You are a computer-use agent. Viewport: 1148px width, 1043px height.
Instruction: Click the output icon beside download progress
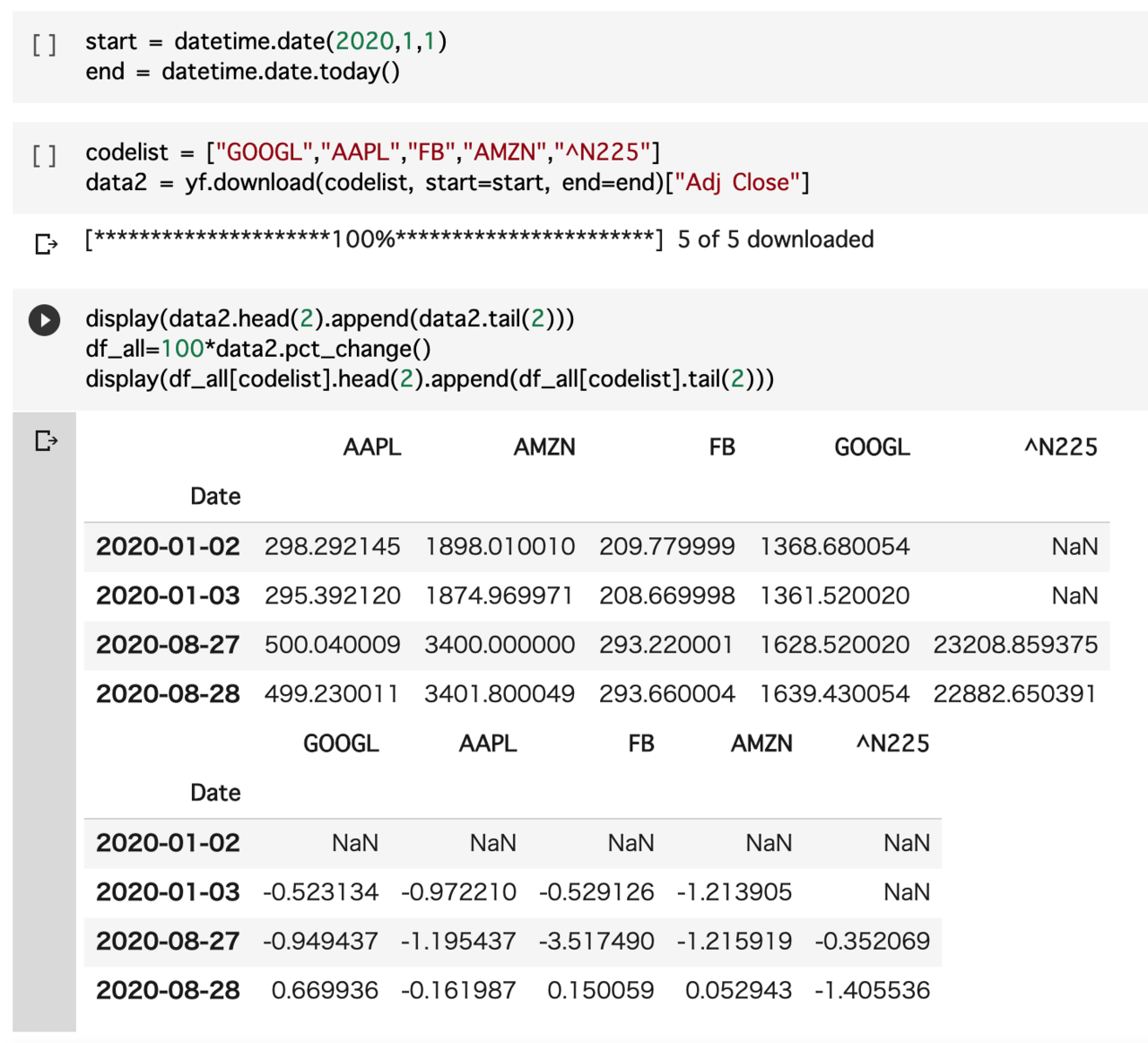pyautogui.click(x=46, y=243)
